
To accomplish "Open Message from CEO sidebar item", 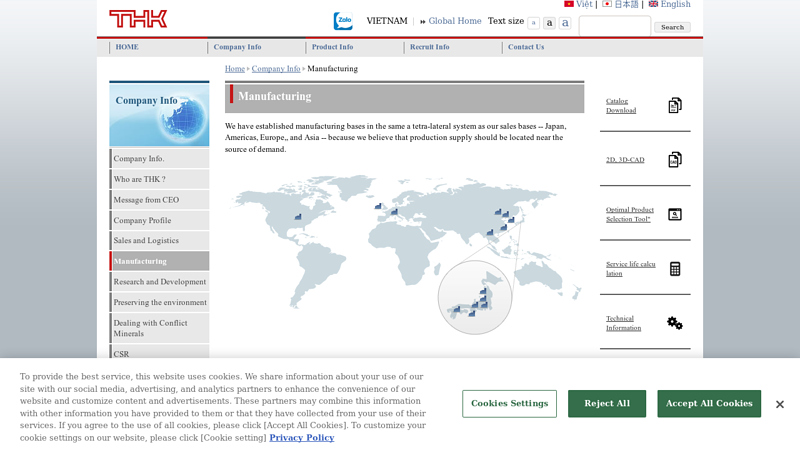I will coord(159,200).
